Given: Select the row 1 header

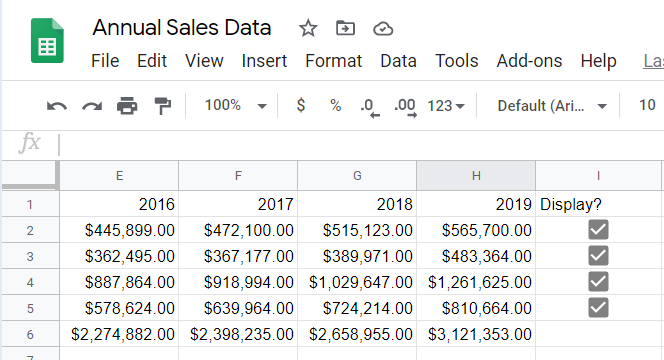Looking at the screenshot, I should pyautogui.click(x=30, y=204).
